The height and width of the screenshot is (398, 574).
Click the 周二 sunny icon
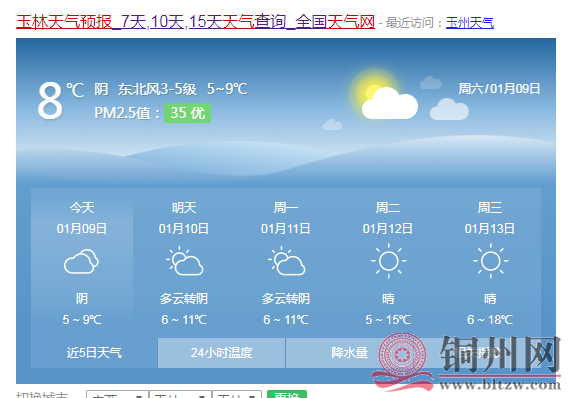pos(388,261)
